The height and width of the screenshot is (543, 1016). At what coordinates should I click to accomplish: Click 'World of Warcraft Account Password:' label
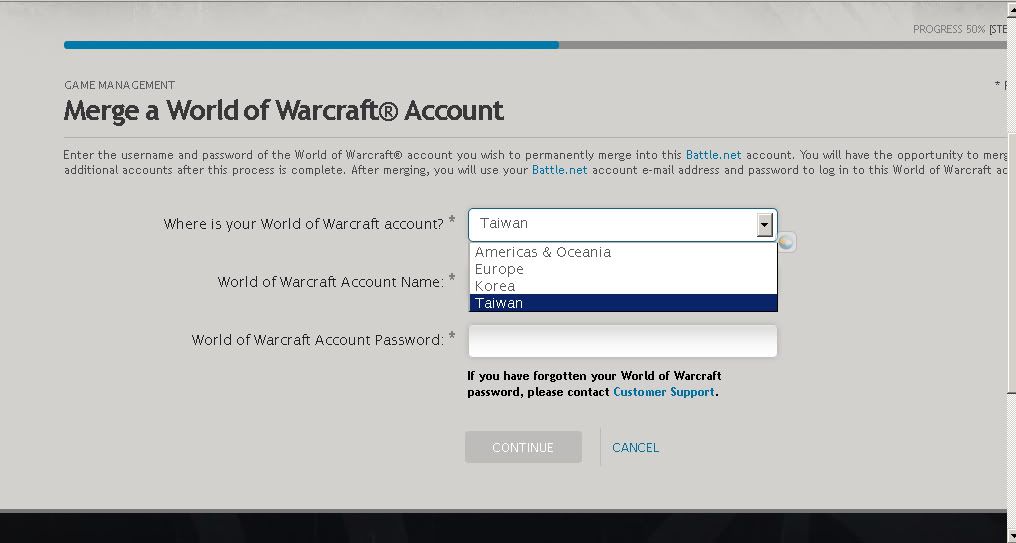318,340
